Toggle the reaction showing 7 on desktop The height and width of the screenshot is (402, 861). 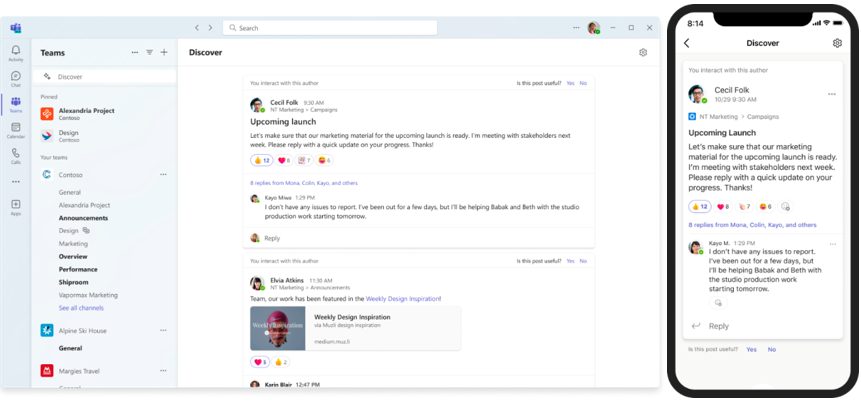[304, 160]
